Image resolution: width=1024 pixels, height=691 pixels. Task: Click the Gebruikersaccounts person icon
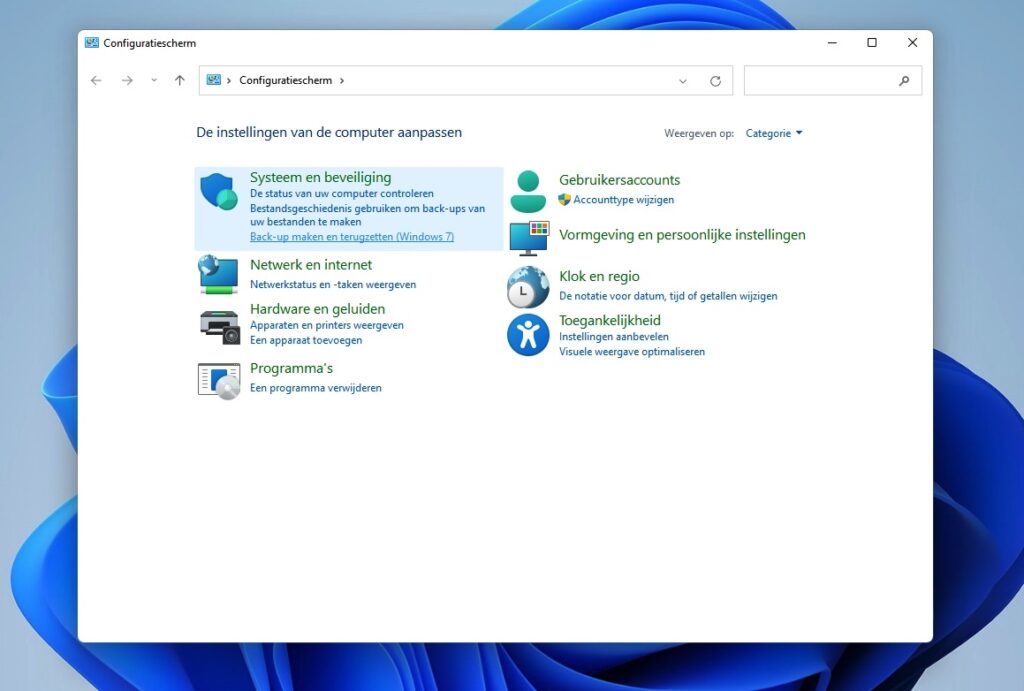528,191
